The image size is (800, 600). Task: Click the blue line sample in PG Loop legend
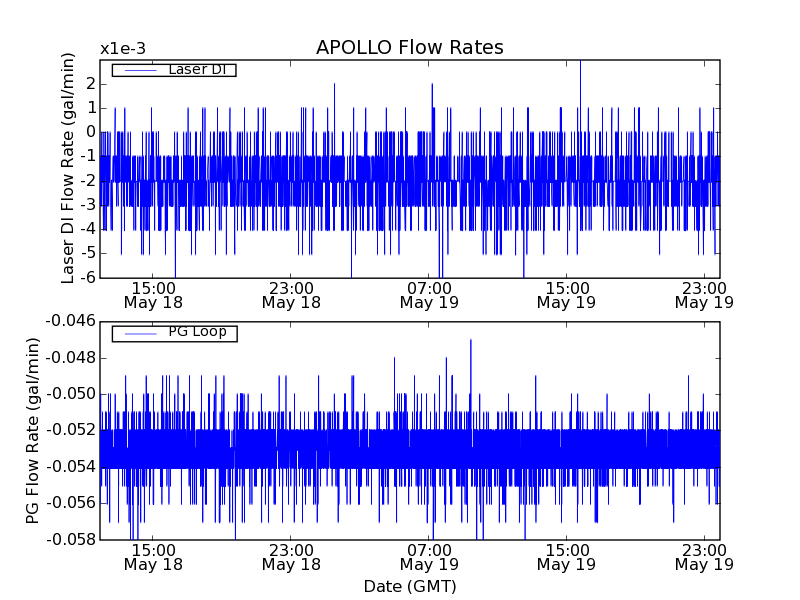[x=137, y=332]
